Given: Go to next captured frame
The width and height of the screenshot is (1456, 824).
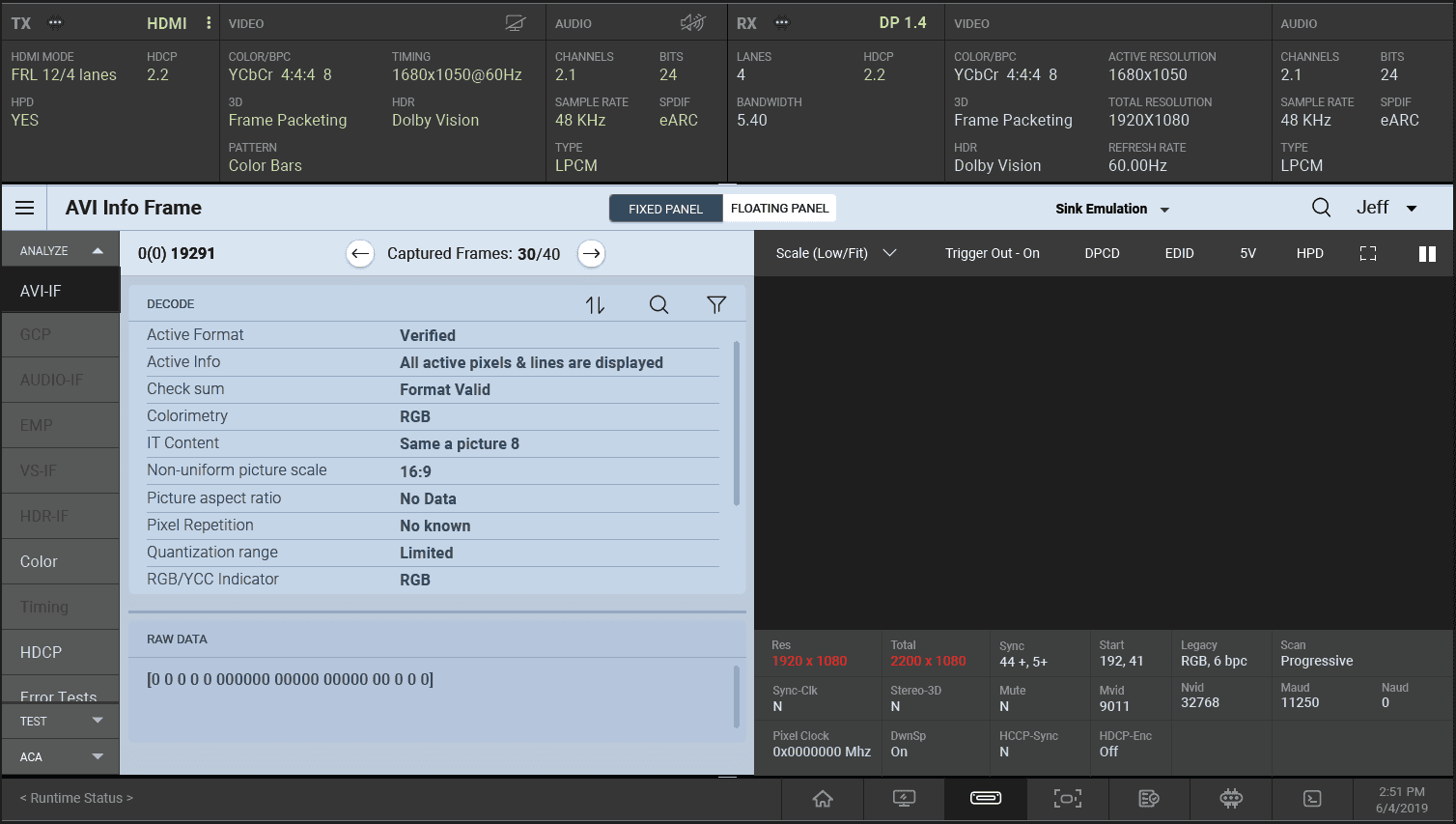Looking at the screenshot, I should click(x=592, y=254).
